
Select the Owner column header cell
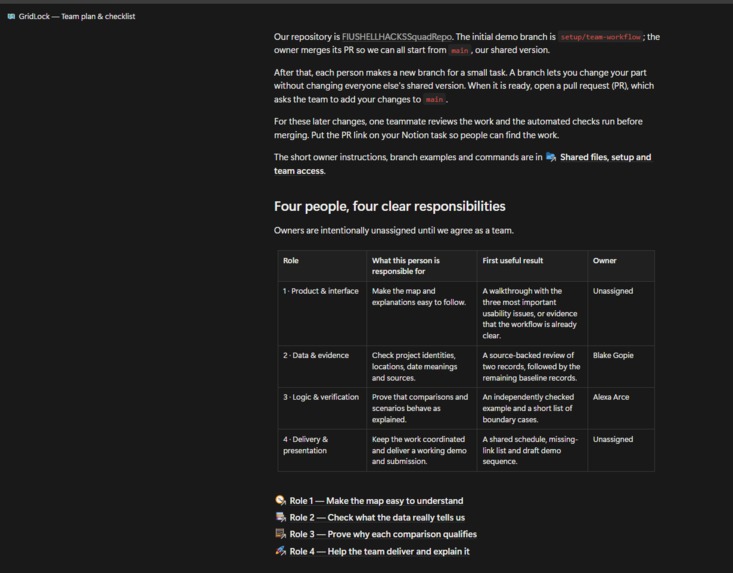[621, 266]
